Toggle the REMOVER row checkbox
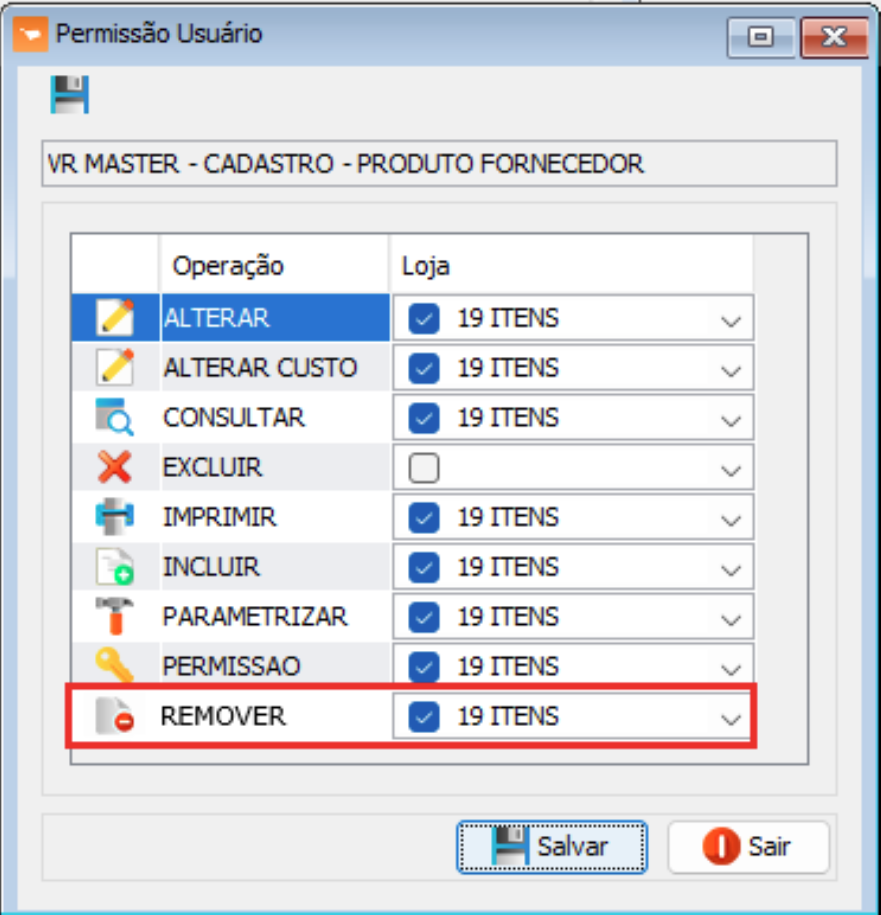This screenshot has height=915, width=881. [x=424, y=716]
